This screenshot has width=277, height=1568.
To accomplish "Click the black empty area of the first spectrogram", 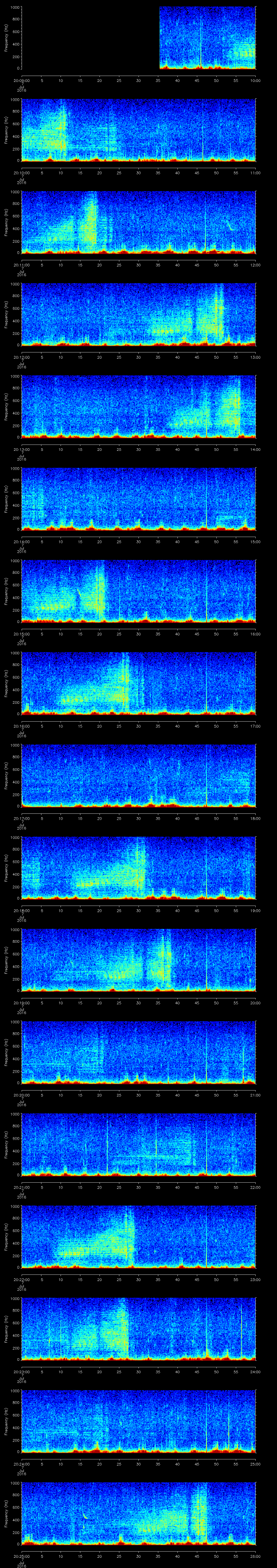I will click(90, 38).
